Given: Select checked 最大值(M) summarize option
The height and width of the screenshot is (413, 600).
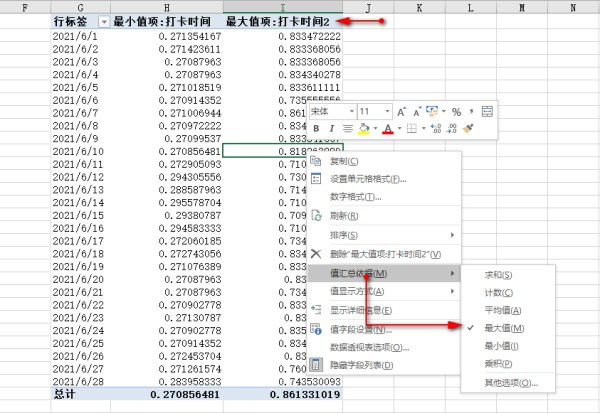Looking at the screenshot, I should [x=508, y=328].
